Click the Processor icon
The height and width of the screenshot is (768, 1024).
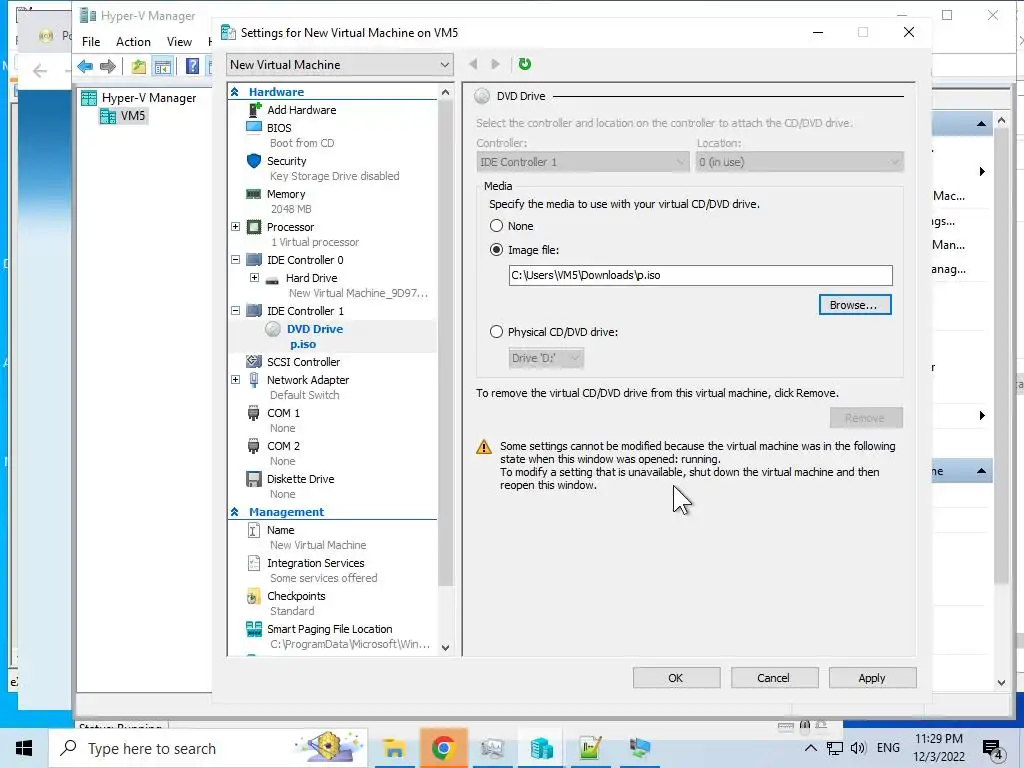(254, 227)
